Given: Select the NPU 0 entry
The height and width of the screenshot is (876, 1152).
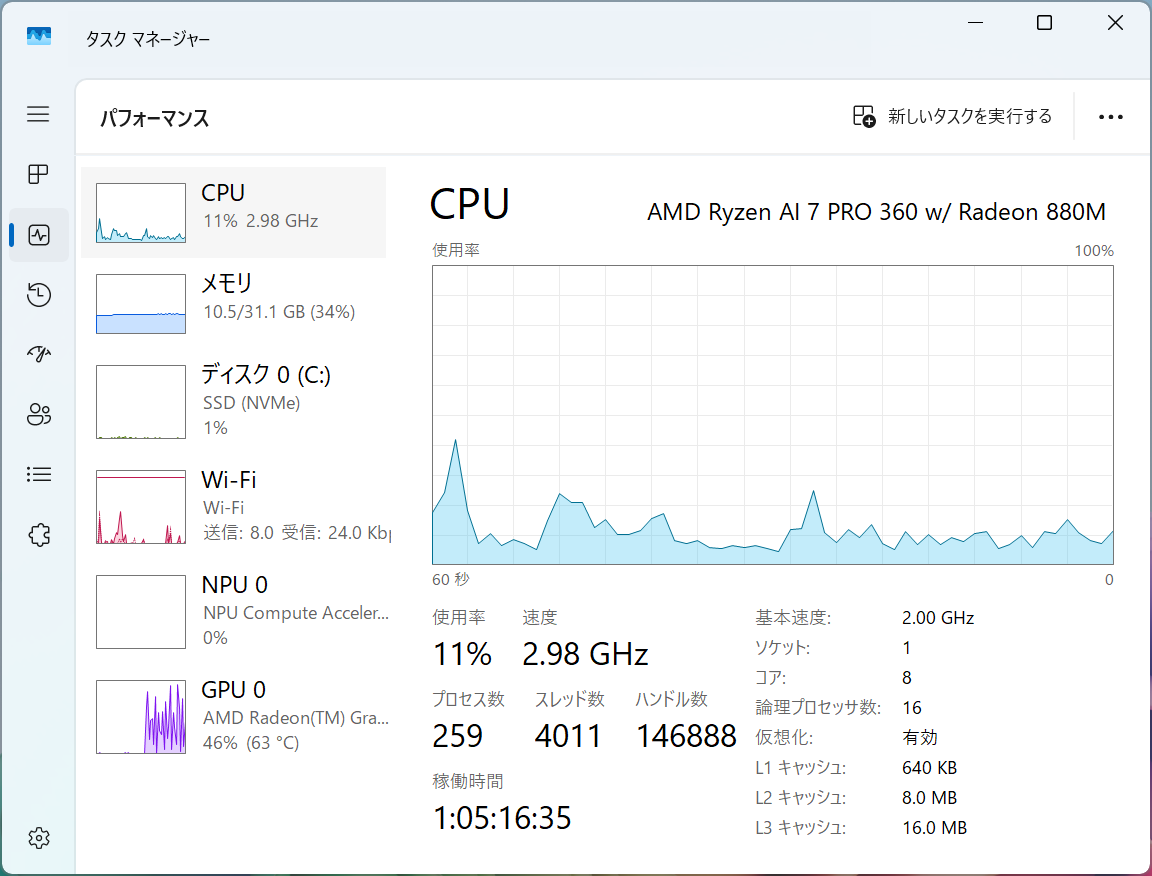Looking at the screenshot, I should point(234,611).
